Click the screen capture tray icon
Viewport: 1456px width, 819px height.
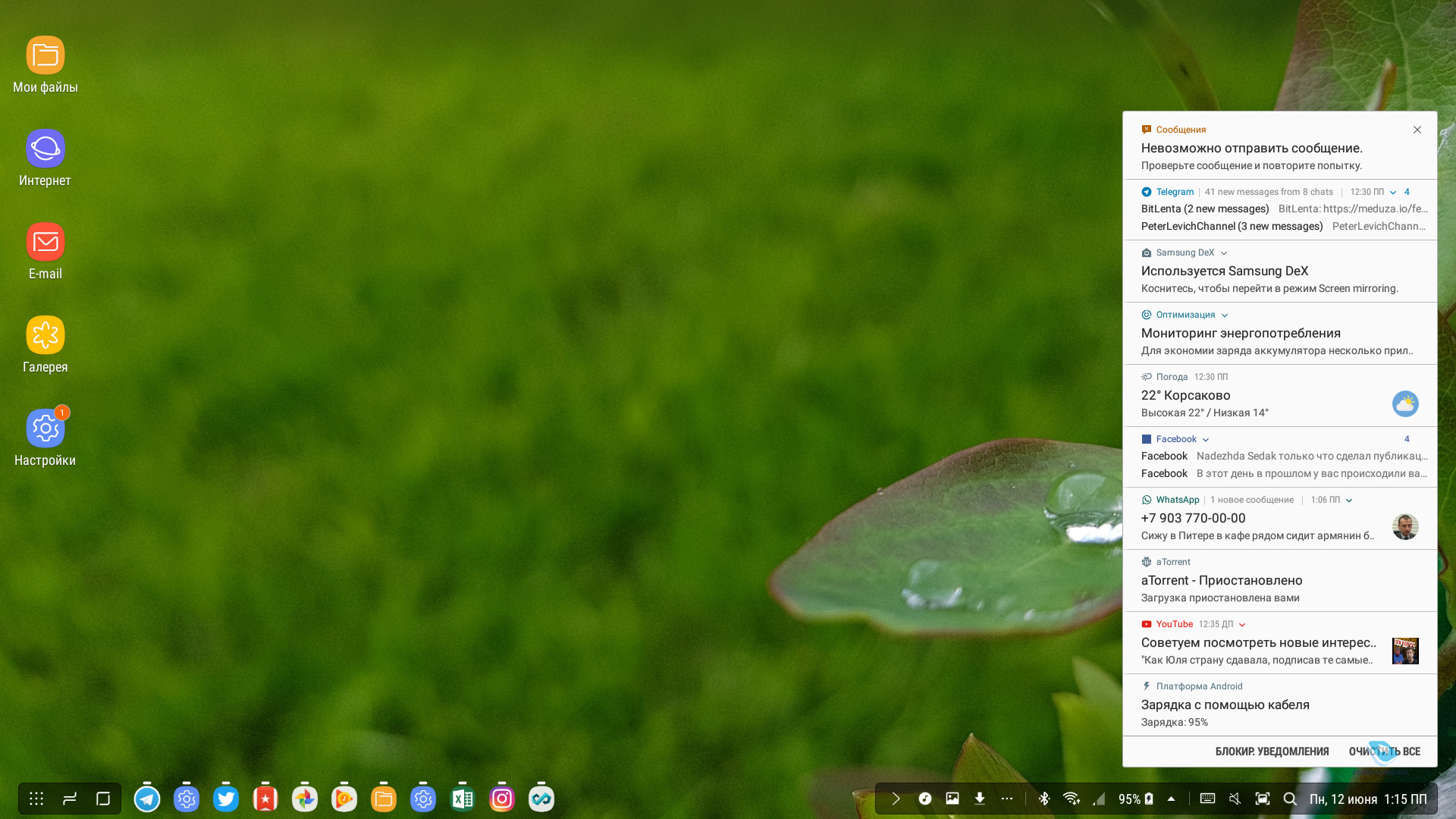(1263, 799)
